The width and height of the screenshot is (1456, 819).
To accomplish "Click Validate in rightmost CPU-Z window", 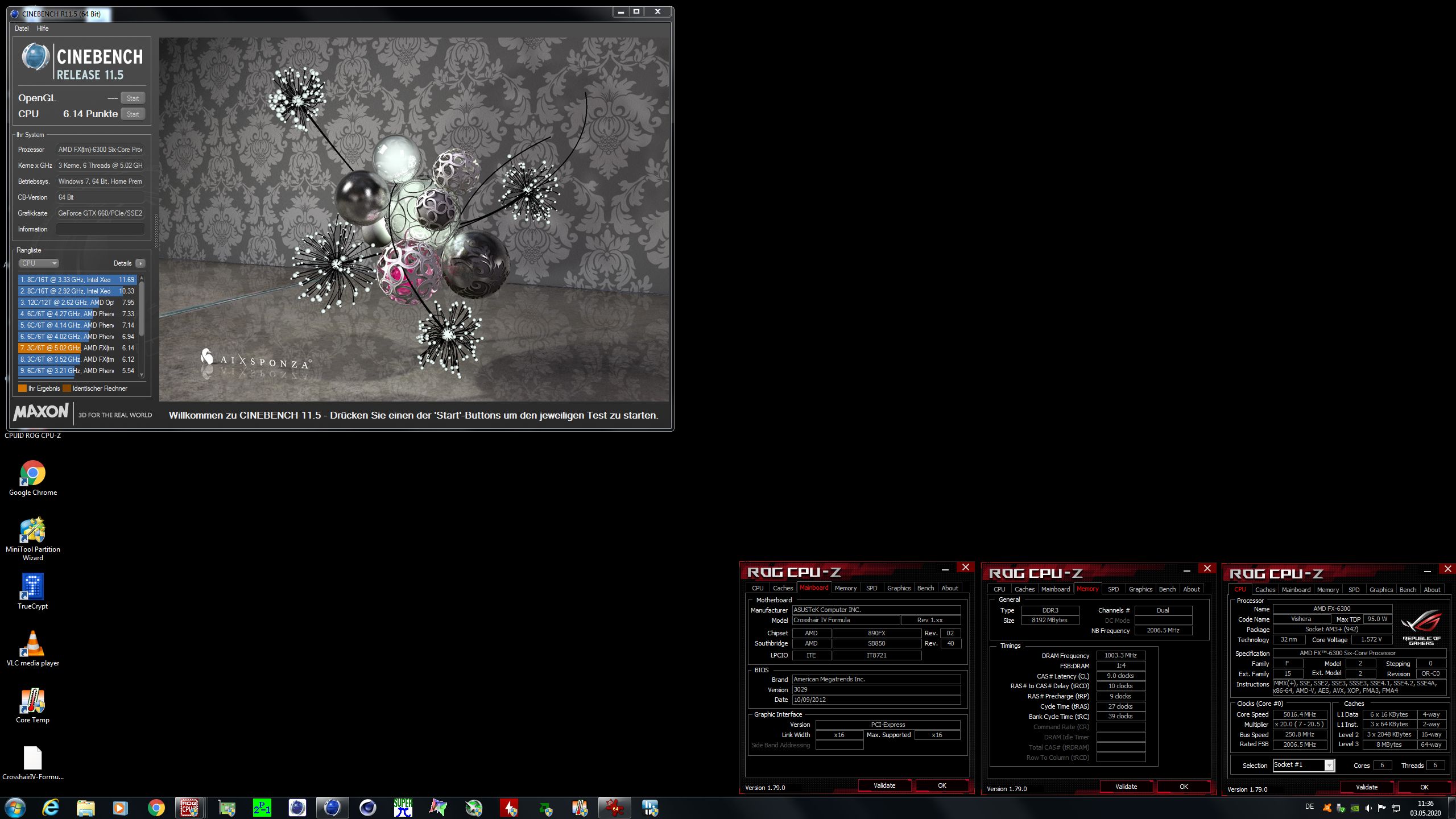I will 1367,787.
